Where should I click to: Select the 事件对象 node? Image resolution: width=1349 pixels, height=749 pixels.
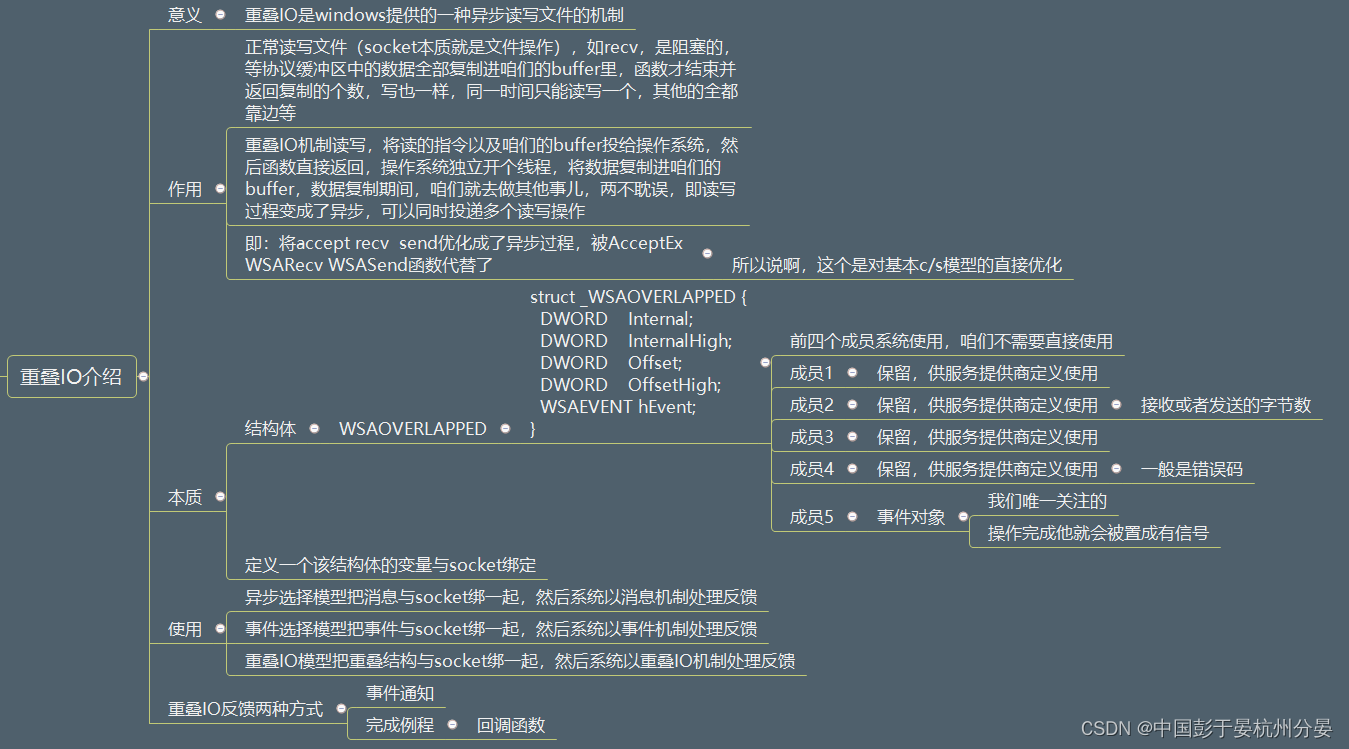click(x=911, y=517)
